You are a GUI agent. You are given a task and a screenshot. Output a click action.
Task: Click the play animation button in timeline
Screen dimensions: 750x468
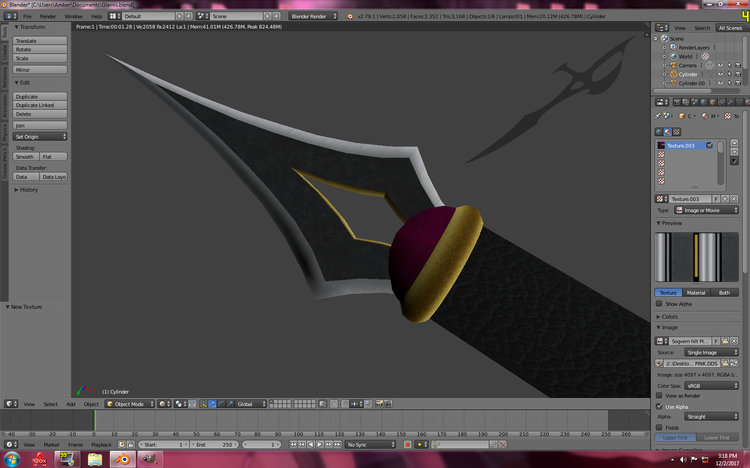pyautogui.click(x=320, y=445)
